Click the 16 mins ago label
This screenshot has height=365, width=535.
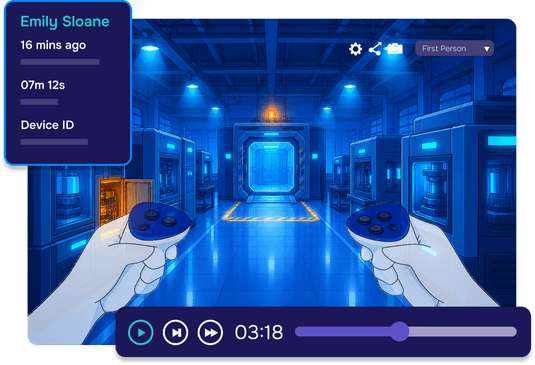pyautogui.click(x=53, y=45)
